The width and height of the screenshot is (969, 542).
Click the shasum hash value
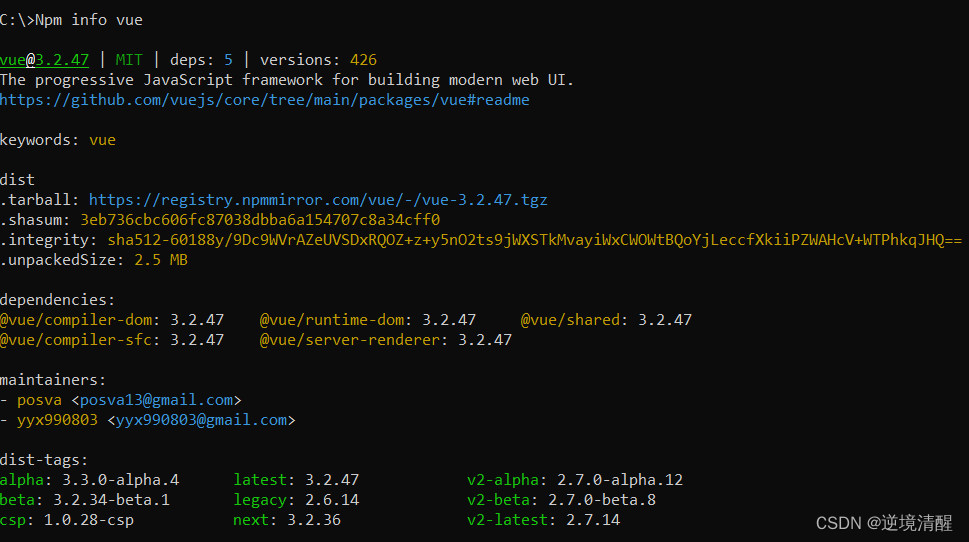coord(260,220)
